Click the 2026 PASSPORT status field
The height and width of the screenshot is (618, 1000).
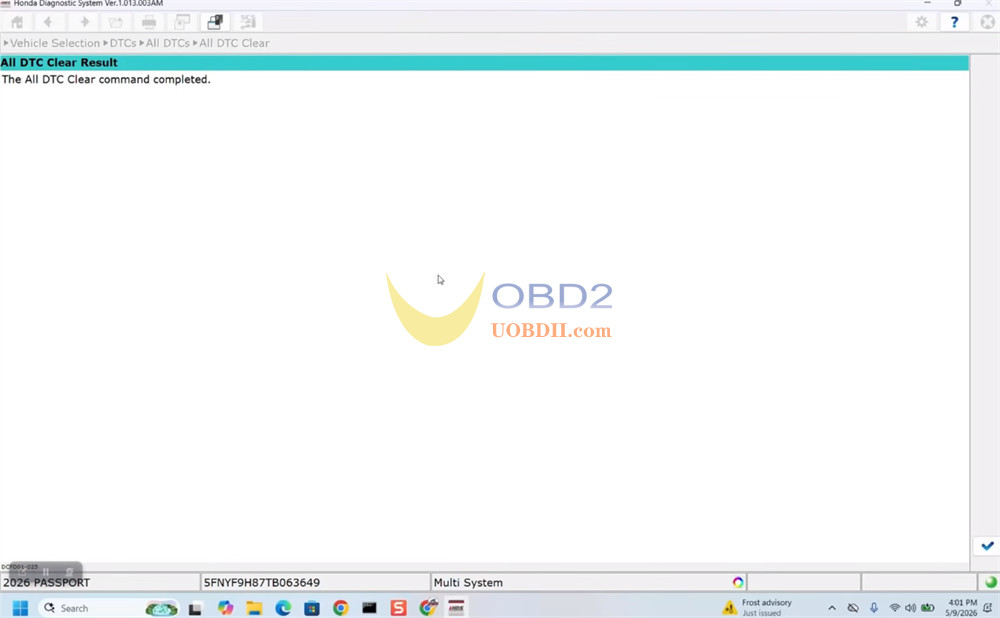pos(100,582)
